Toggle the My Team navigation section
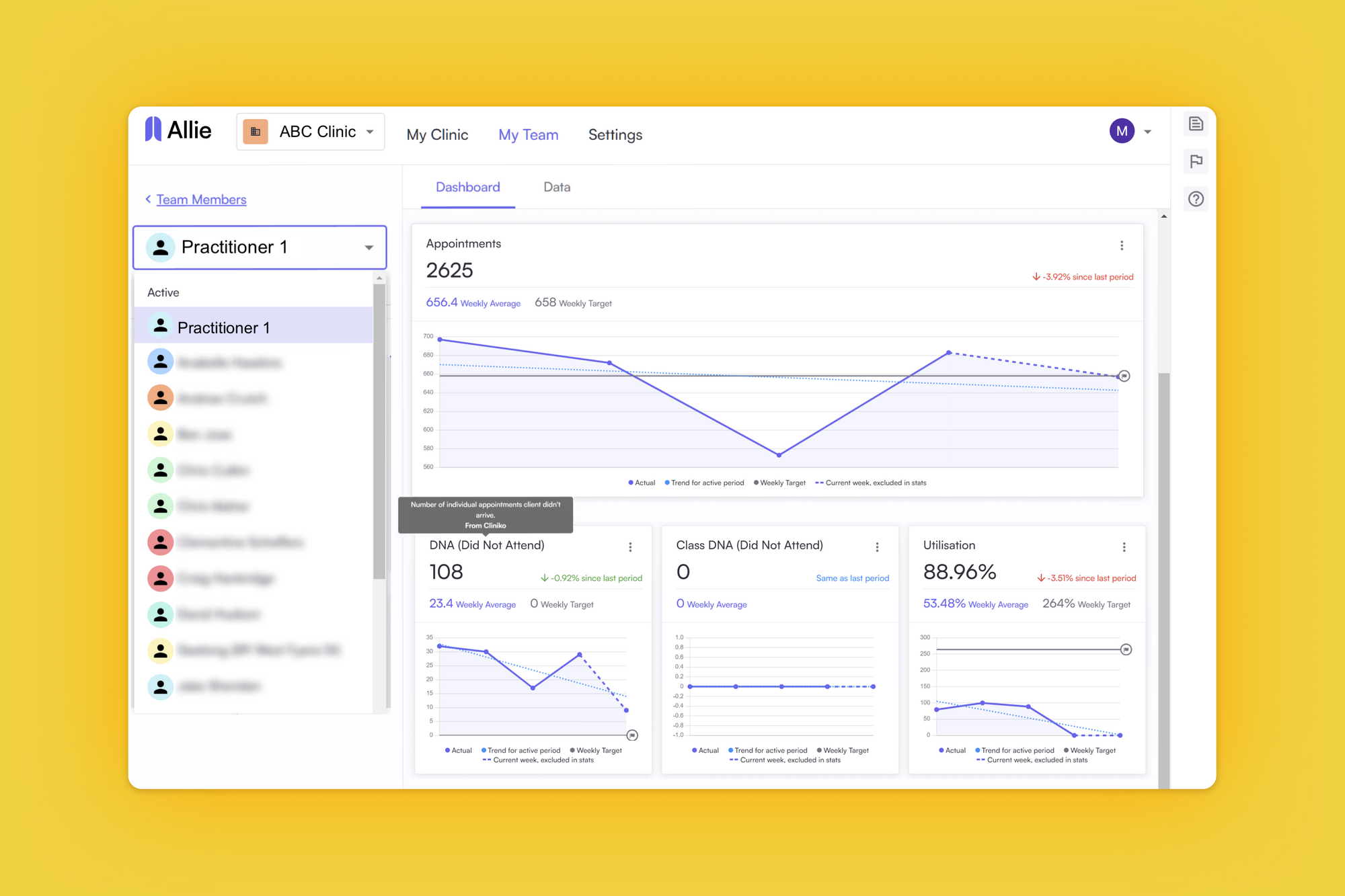1345x896 pixels. [x=527, y=135]
